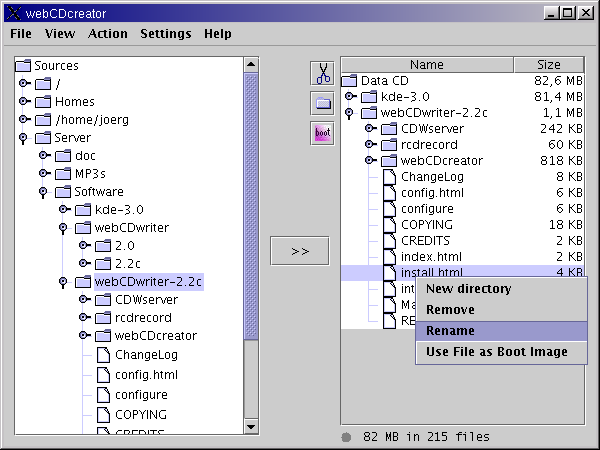Click the 818 KB size value

click(x=561, y=161)
